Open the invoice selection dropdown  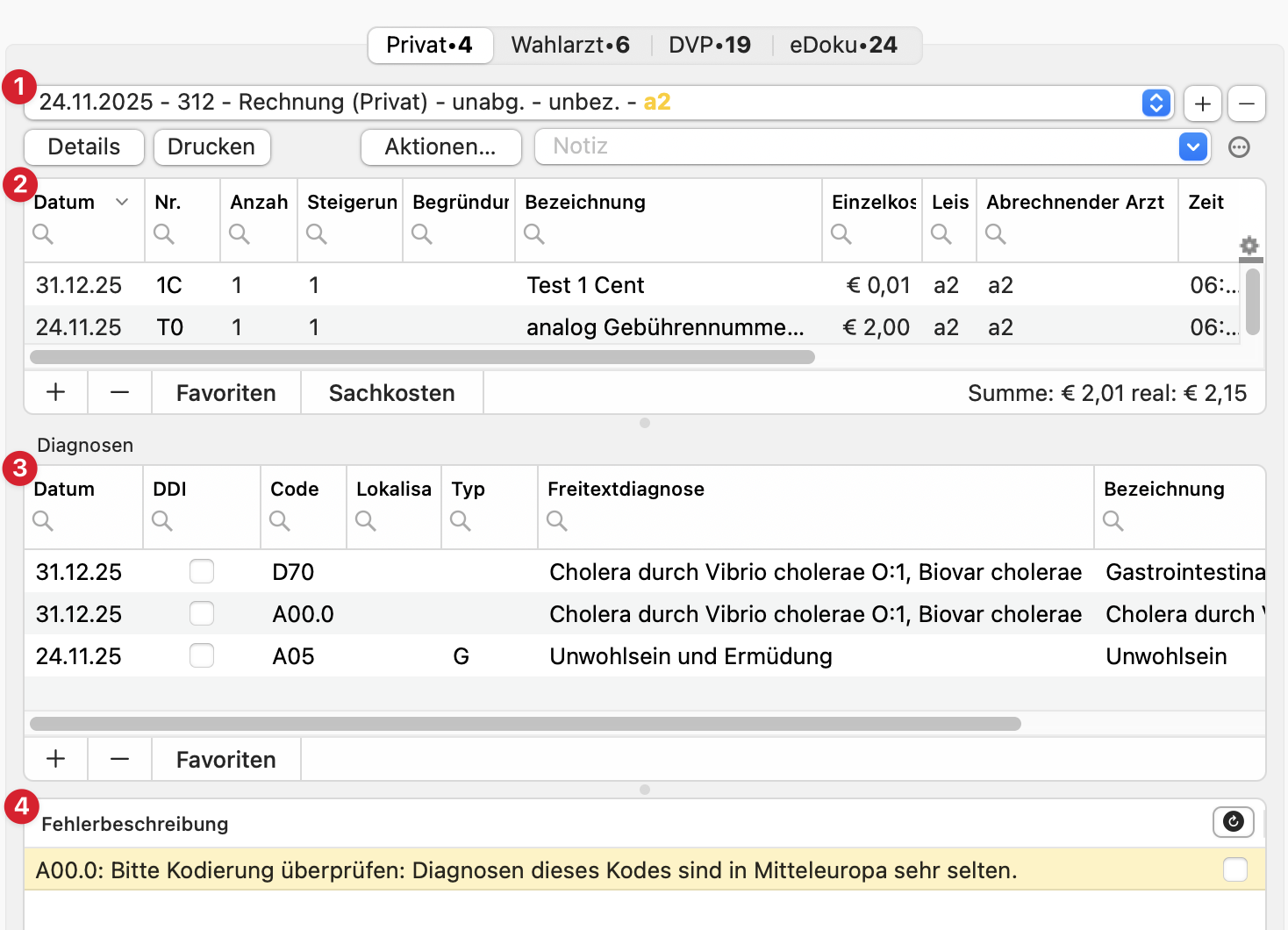point(1156,103)
